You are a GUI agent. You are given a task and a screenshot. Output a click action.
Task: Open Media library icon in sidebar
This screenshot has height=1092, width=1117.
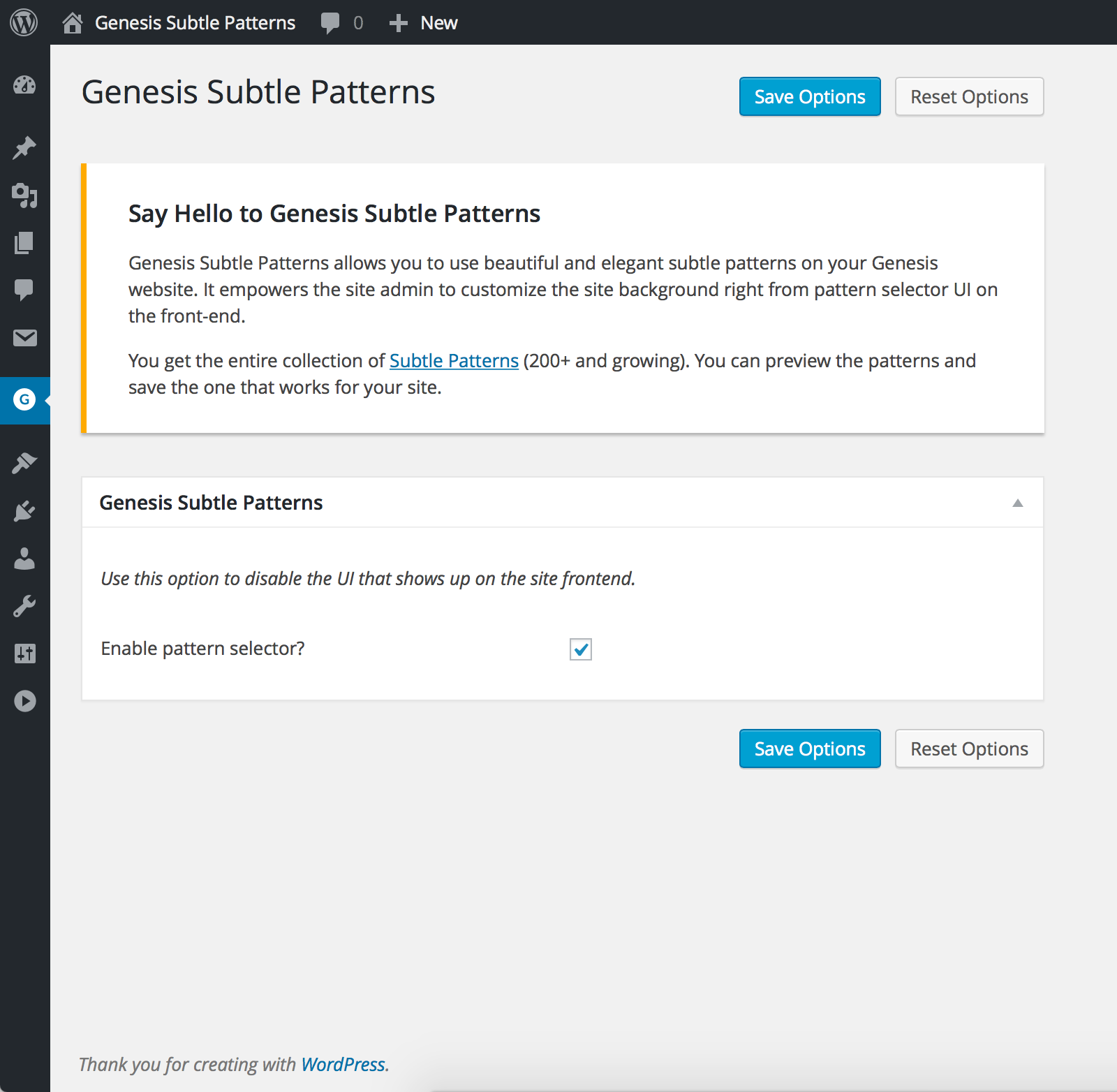coord(24,195)
